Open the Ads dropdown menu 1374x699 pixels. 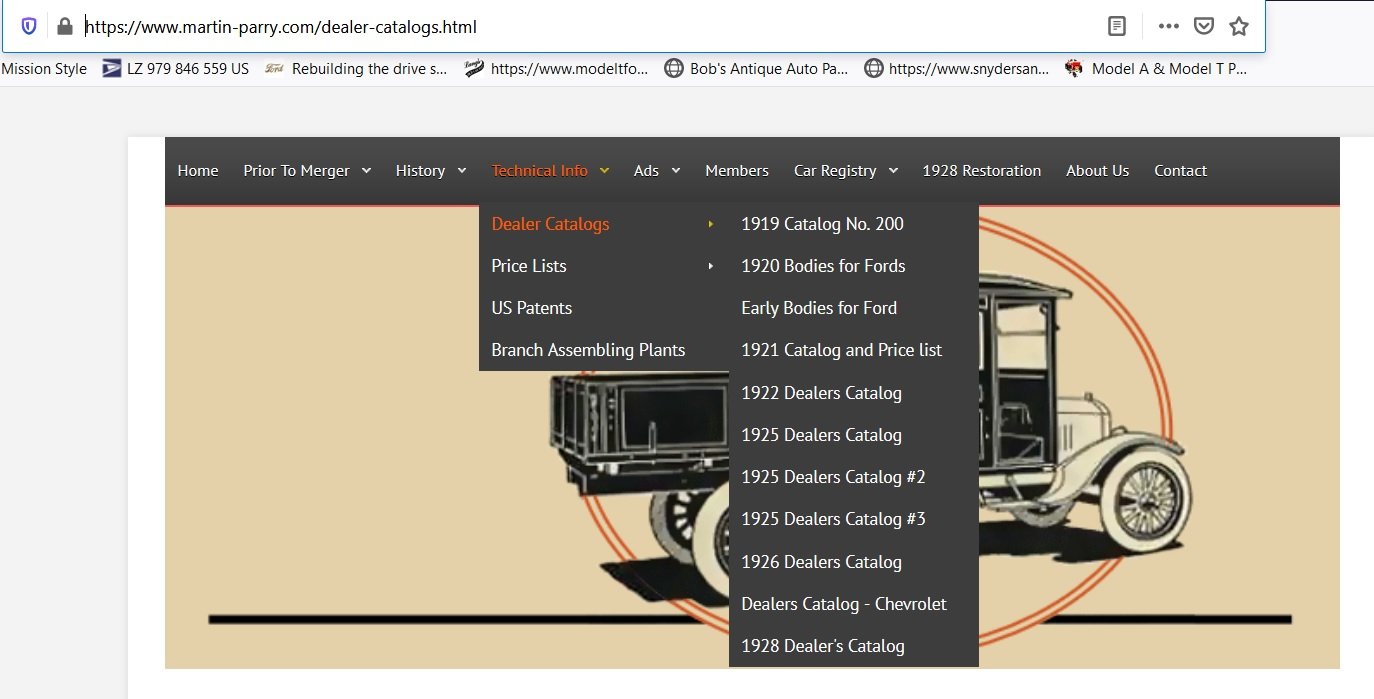656,171
